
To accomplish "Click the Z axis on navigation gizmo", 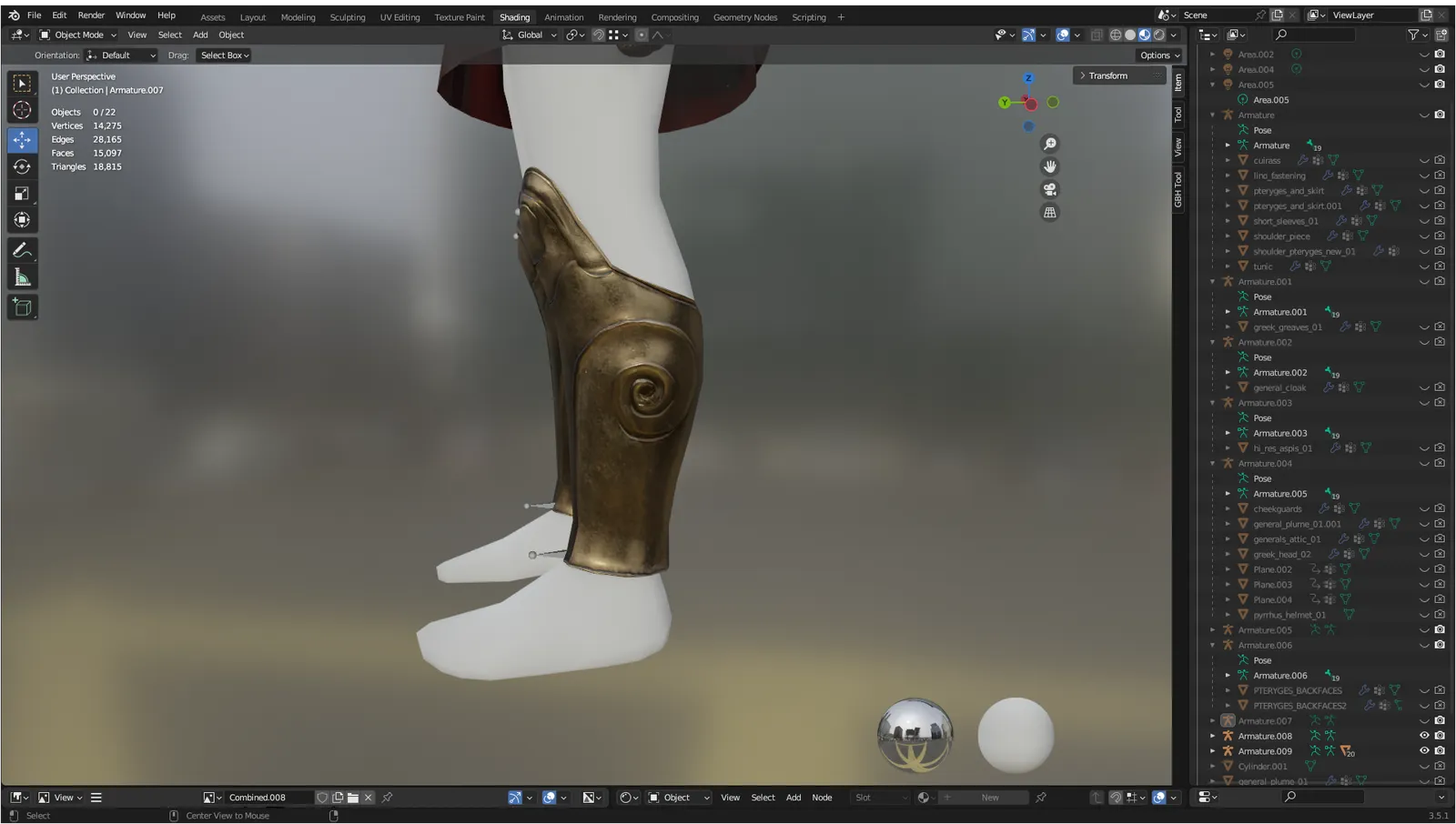I will click(x=1028, y=79).
